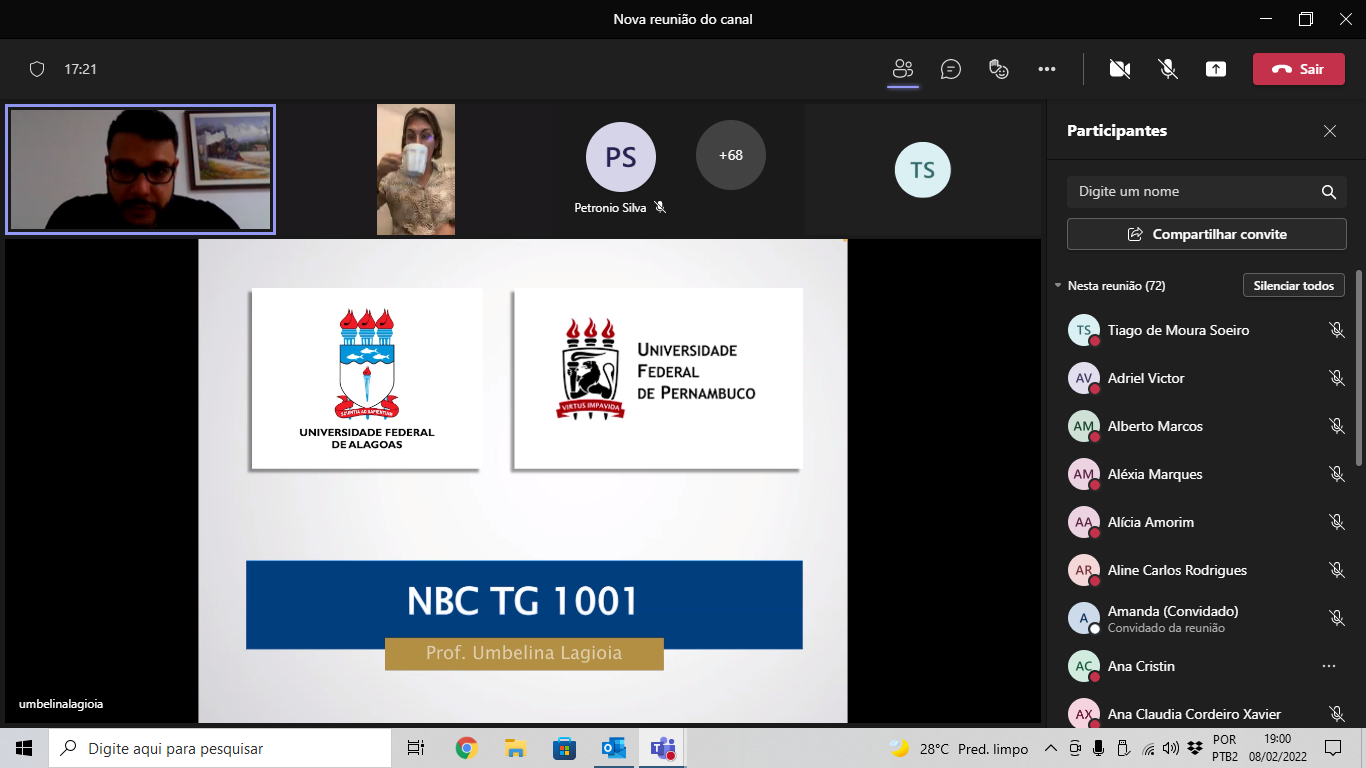
Task: Open the participants panel icon in toolbar
Action: [903, 69]
